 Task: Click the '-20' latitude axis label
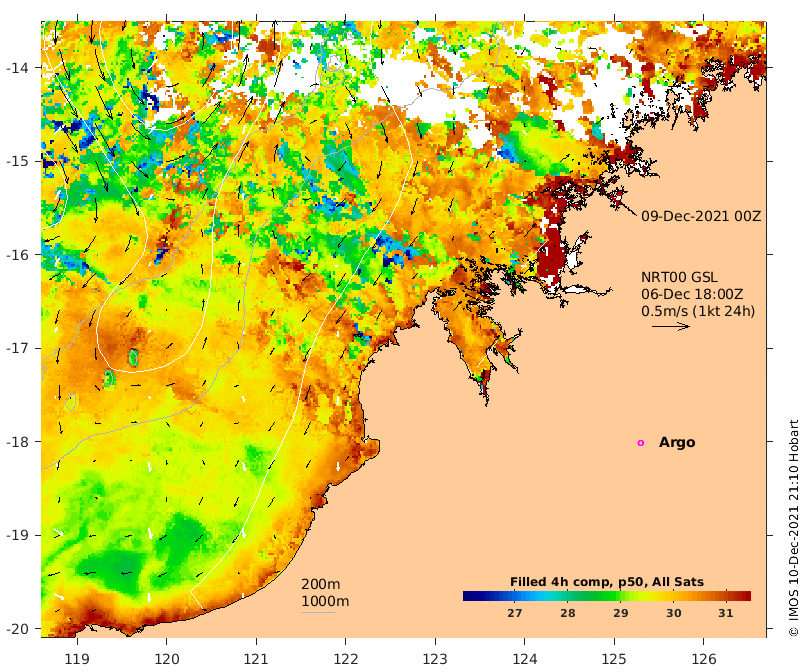click(x=17, y=629)
